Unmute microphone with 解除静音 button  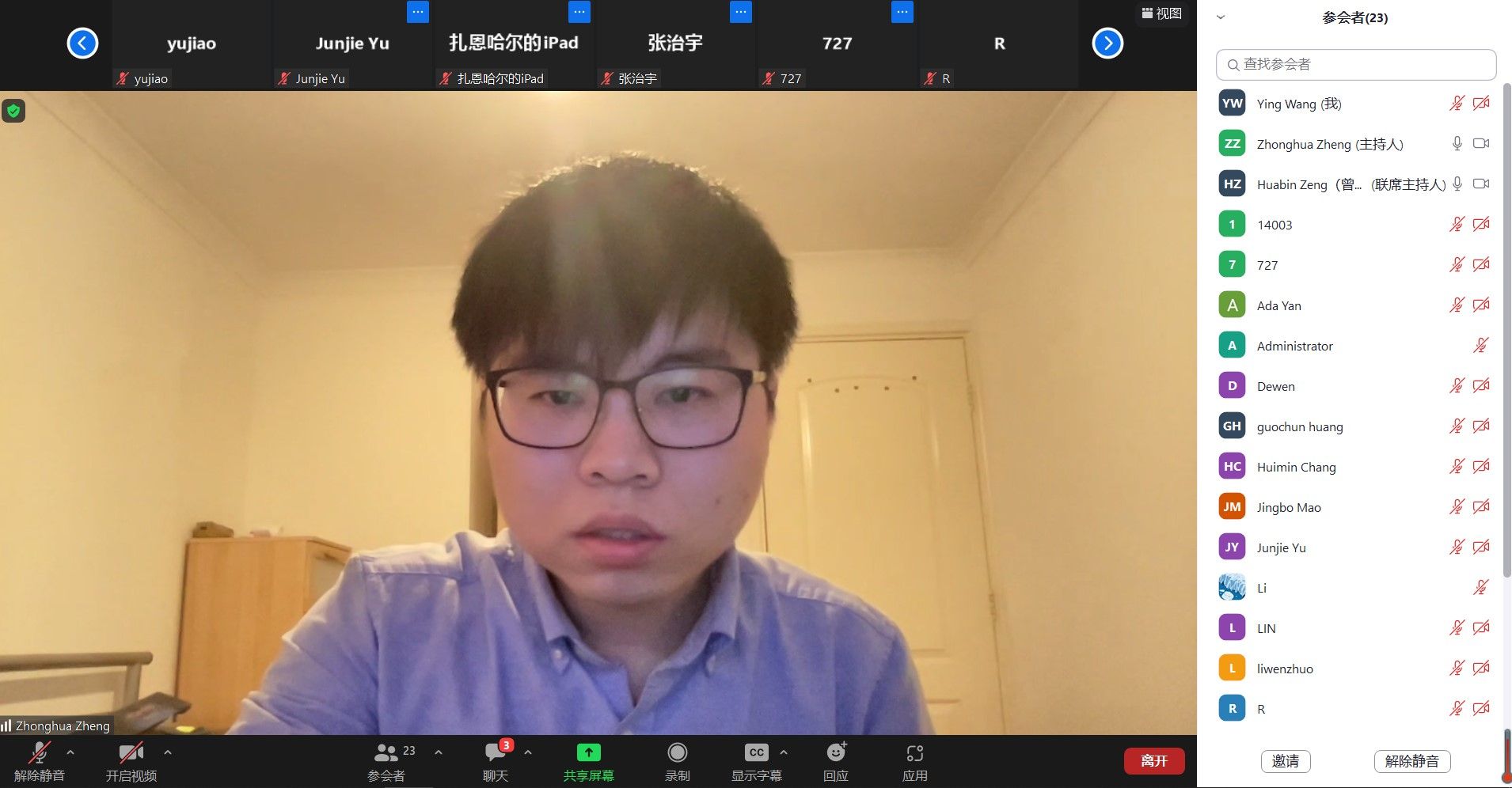(39, 760)
